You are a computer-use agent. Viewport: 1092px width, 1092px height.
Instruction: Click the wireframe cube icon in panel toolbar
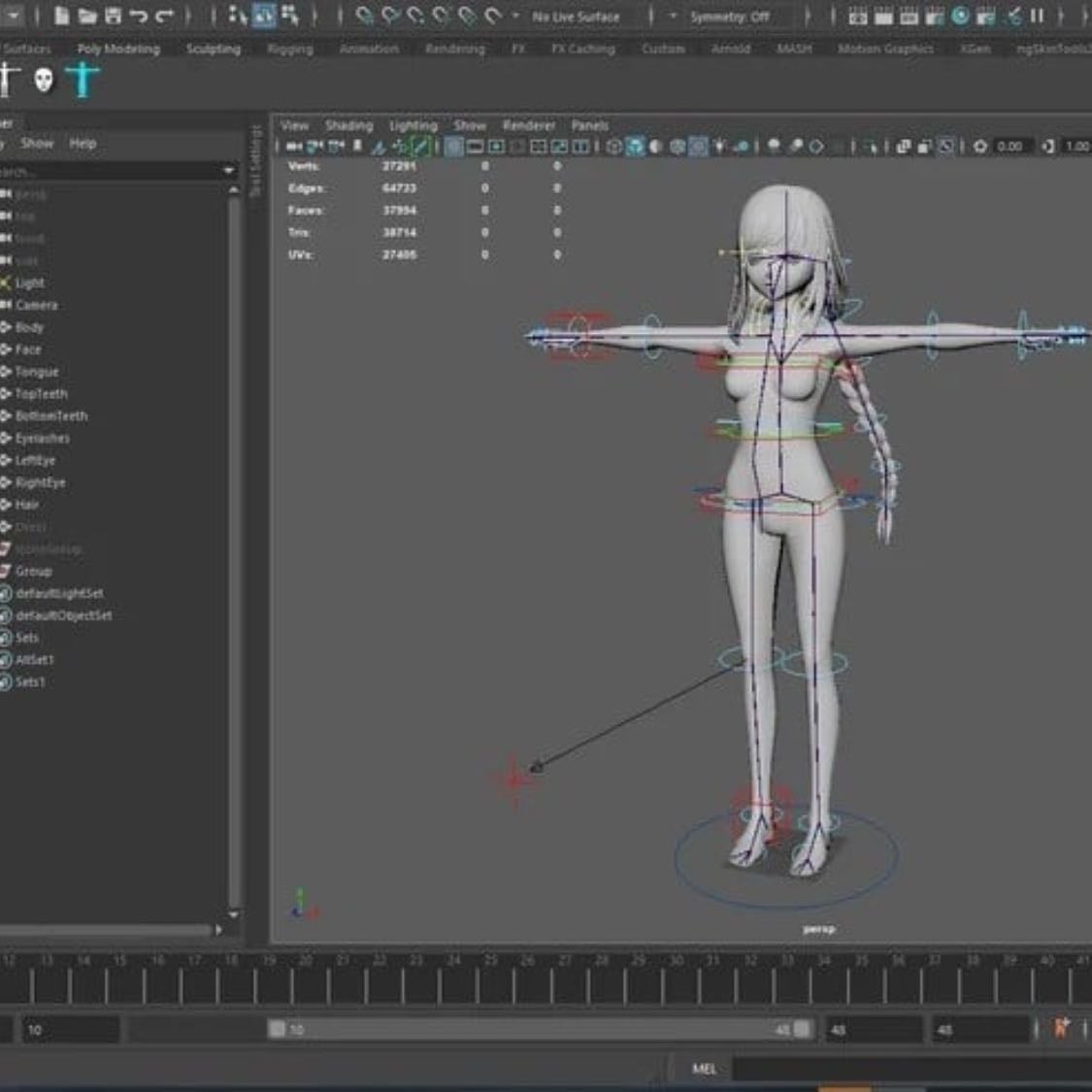pos(613,147)
